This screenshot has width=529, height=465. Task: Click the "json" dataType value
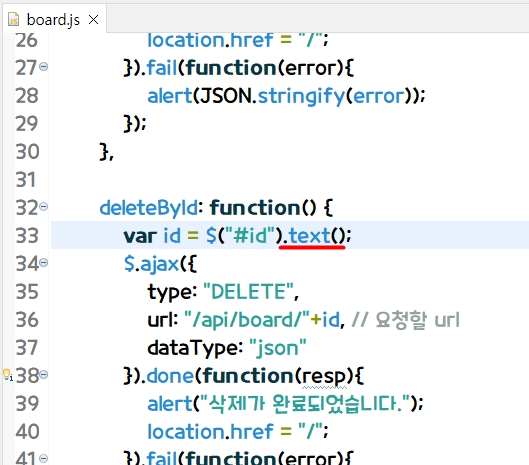[x=277, y=348]
